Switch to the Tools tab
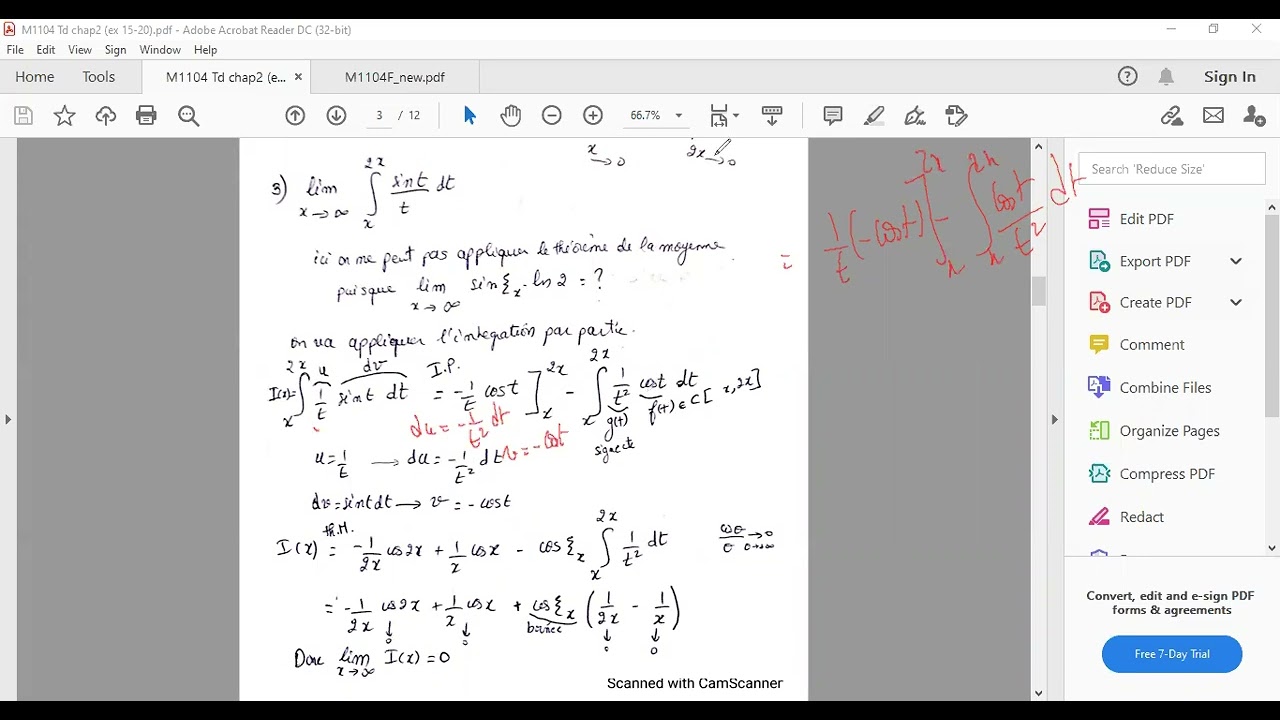 tap(99, 77)
